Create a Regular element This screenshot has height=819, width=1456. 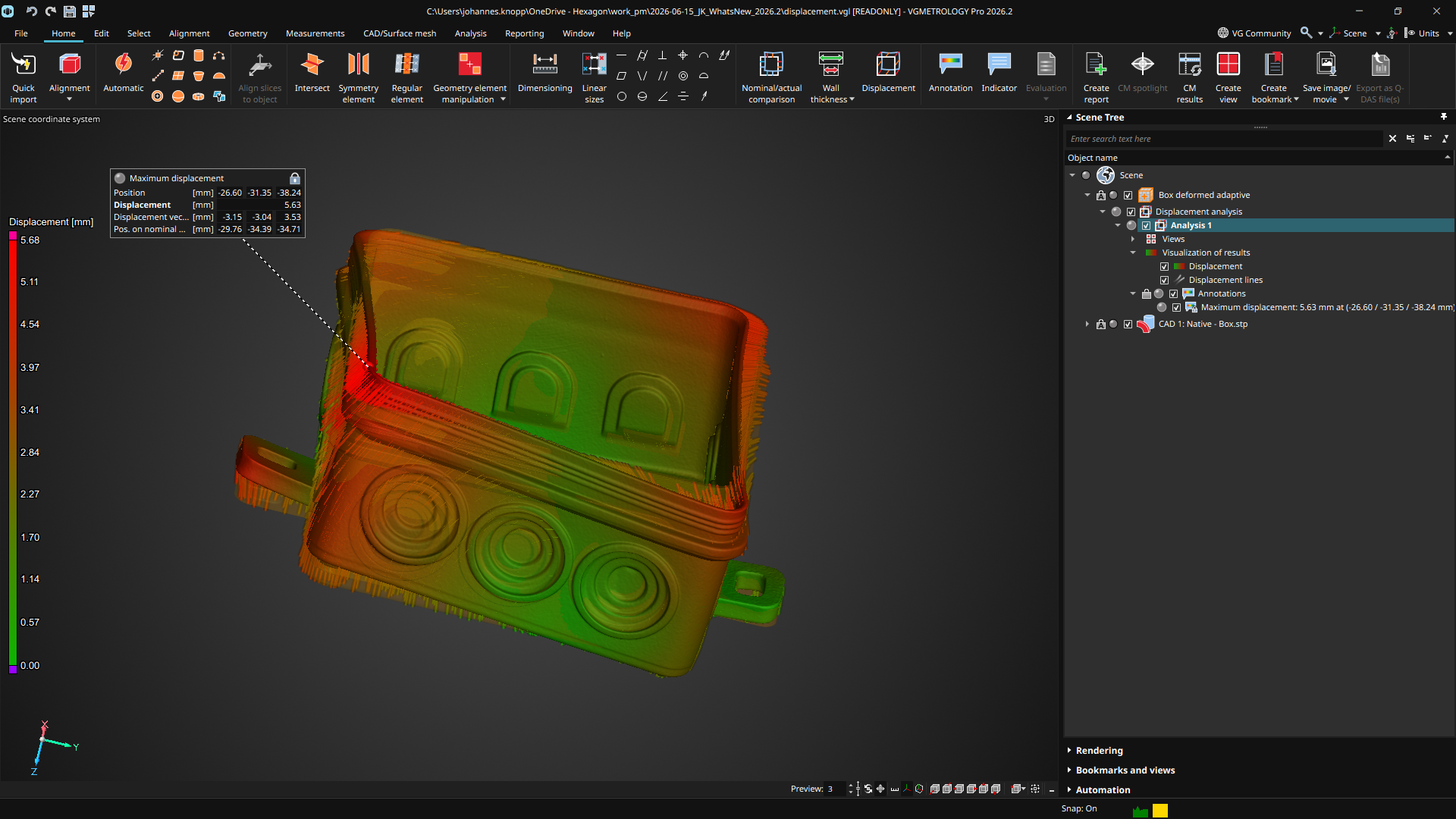click(407, 77)
